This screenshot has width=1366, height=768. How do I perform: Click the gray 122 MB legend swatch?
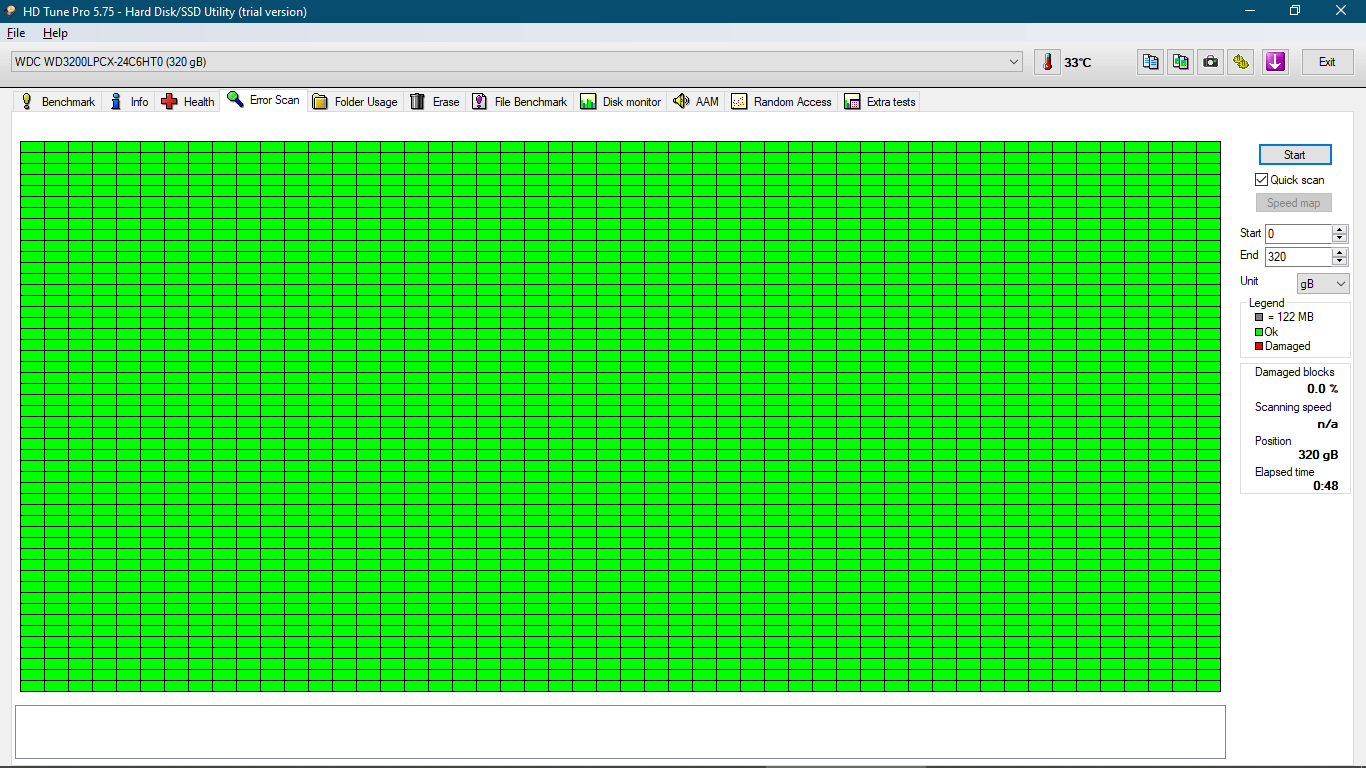point(1259,317)
